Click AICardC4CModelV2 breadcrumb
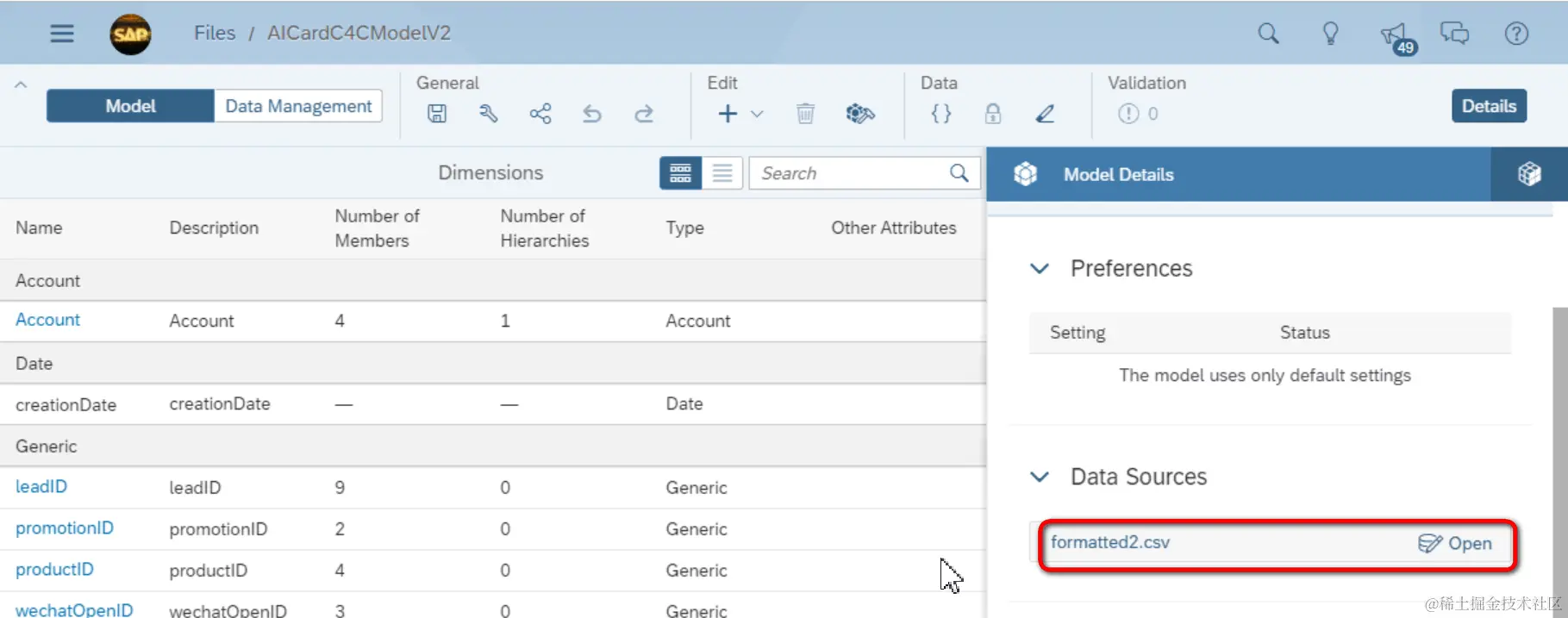The height and width of the screenshot is (618, 1568). pyautogui.click(x=359, y=33)
